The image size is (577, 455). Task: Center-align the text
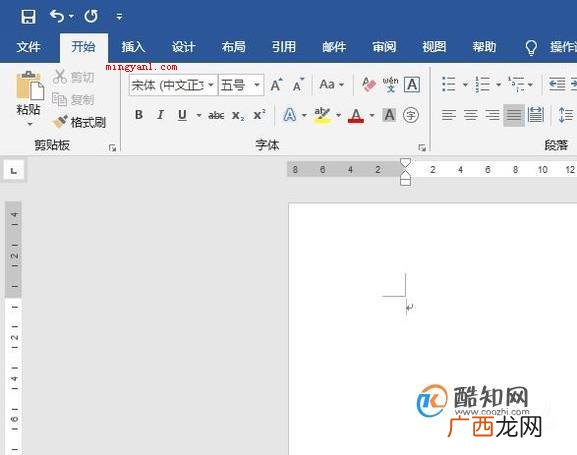pos(471,115)
